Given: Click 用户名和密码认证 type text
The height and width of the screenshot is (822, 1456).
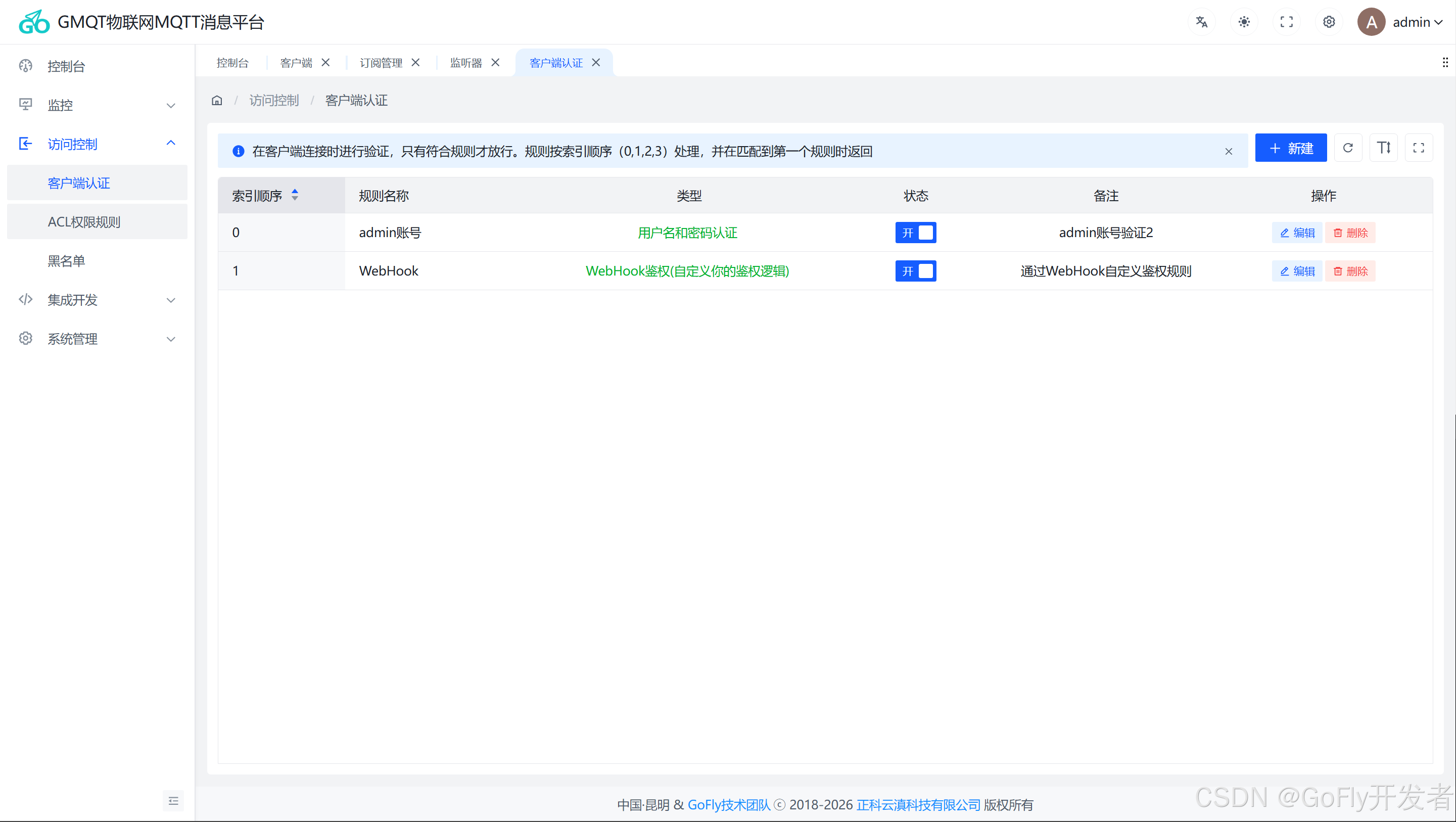Looking at the screenshot, I should (687, 233).
